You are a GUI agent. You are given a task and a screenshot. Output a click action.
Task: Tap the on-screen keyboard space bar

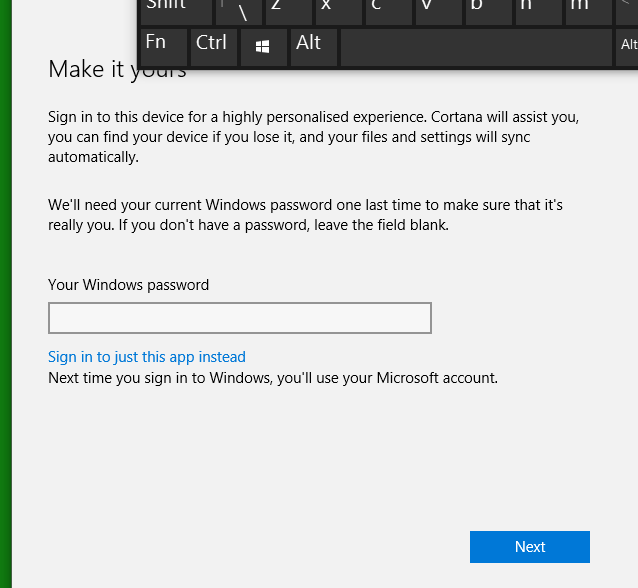click(x=476, y=47)
